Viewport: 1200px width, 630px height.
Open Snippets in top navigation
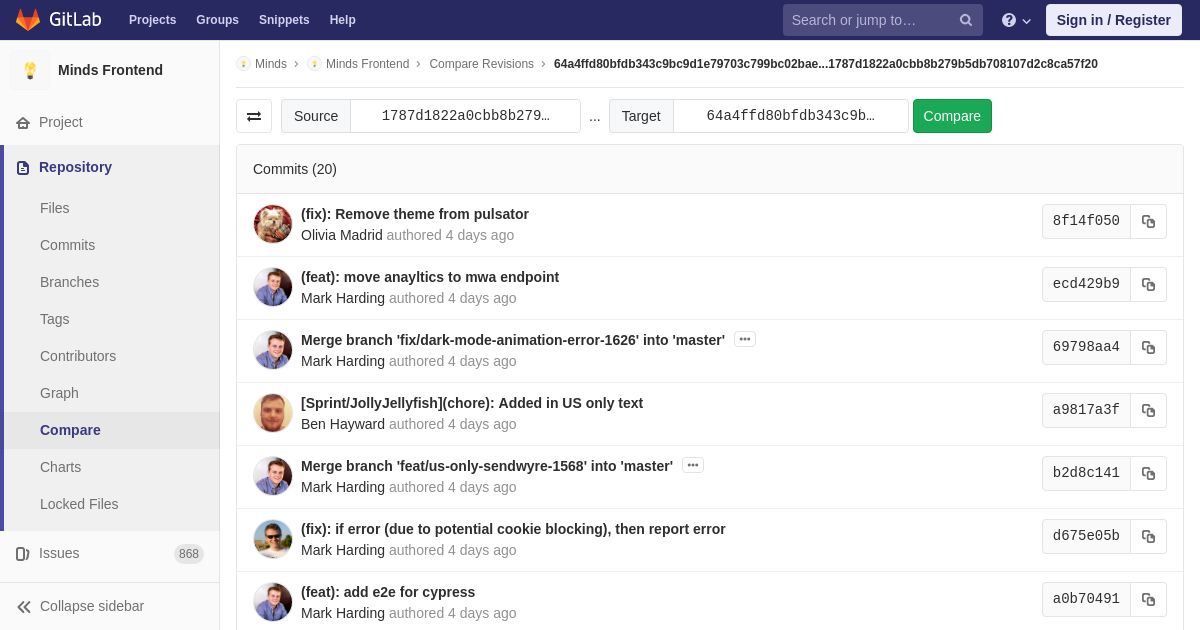[284, 20]
